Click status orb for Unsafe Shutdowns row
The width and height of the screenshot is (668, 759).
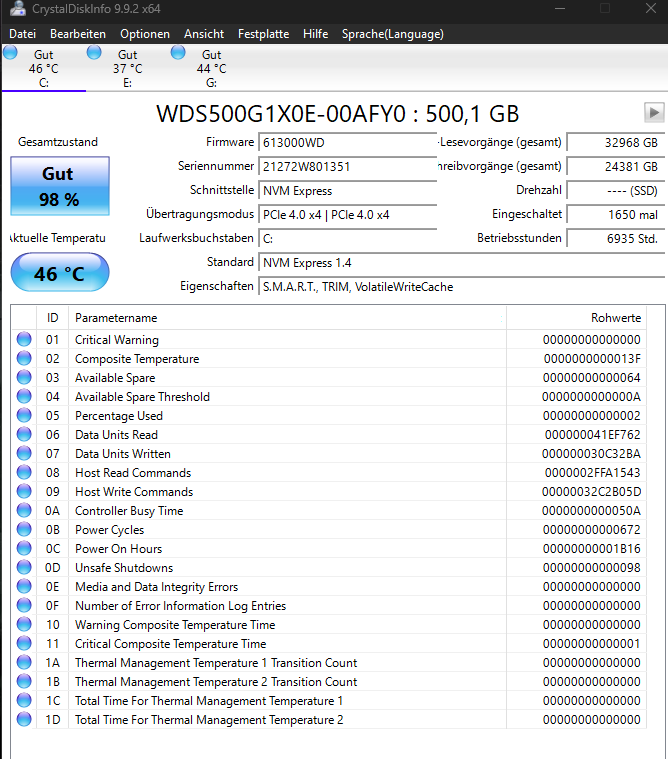coord(24,567)
